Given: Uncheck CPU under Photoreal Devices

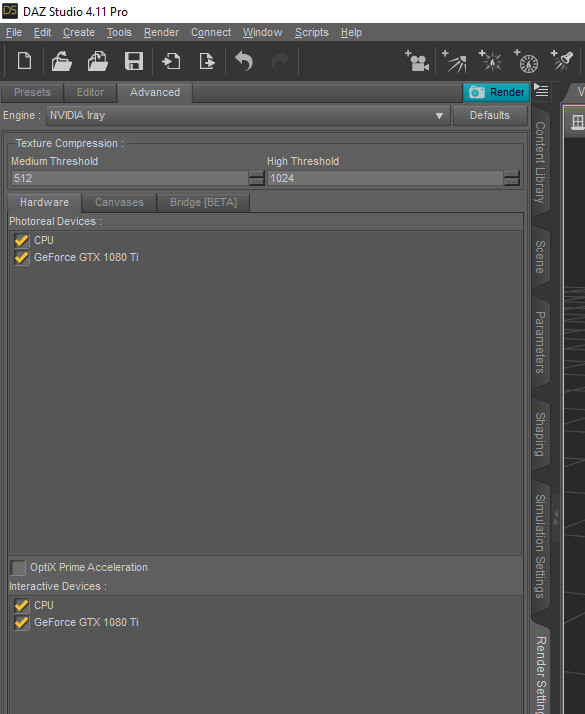Looking at the screenshot, I should click(21, 240).
